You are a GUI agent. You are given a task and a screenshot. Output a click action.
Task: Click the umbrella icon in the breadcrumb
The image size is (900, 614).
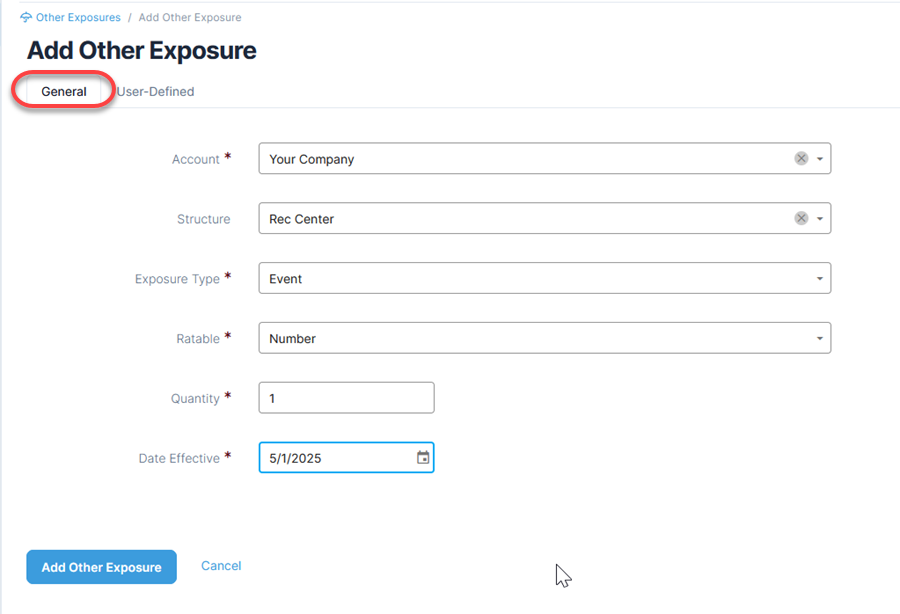pos(26,17)
